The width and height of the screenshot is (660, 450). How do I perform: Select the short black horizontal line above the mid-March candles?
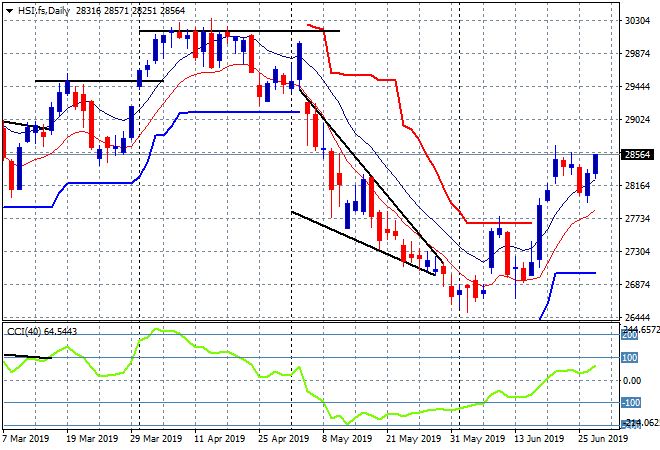[x=99, y=81]
